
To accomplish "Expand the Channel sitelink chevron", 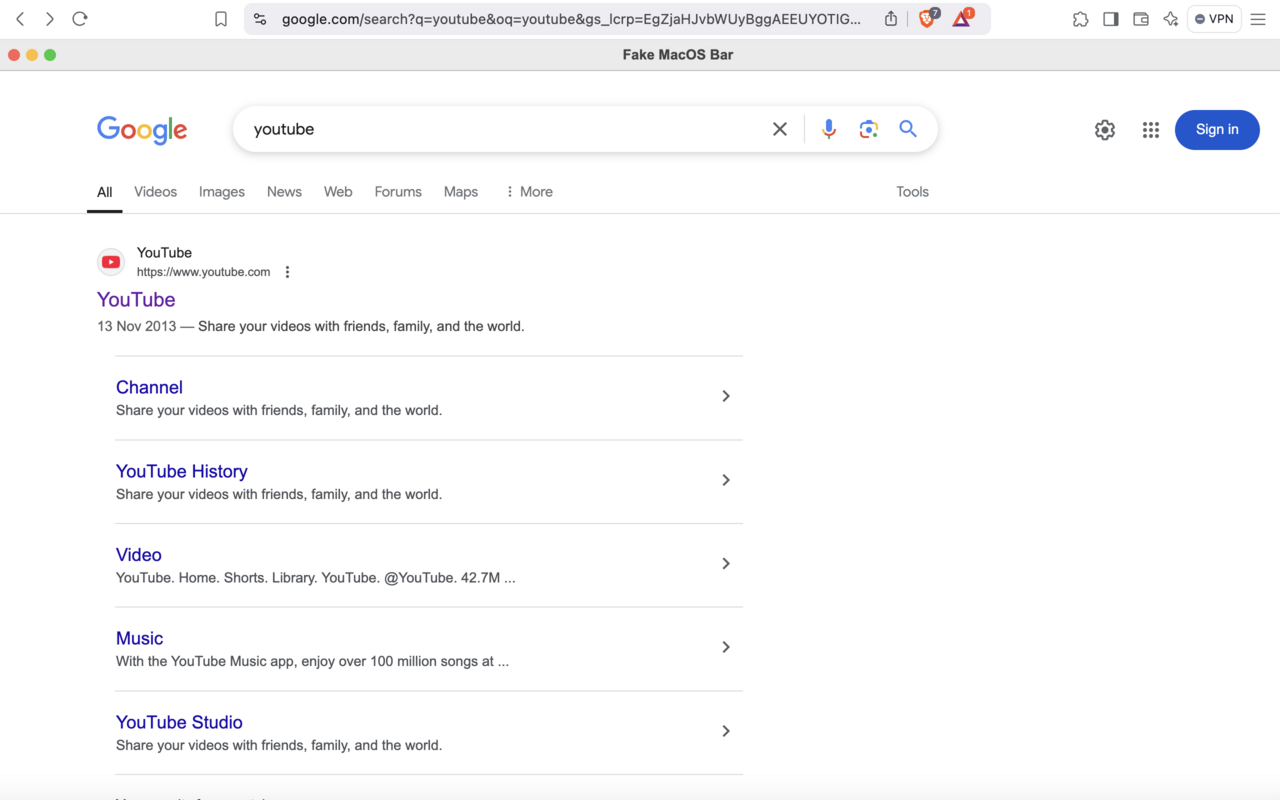I will pyautogui.click(x=726, y=396).
